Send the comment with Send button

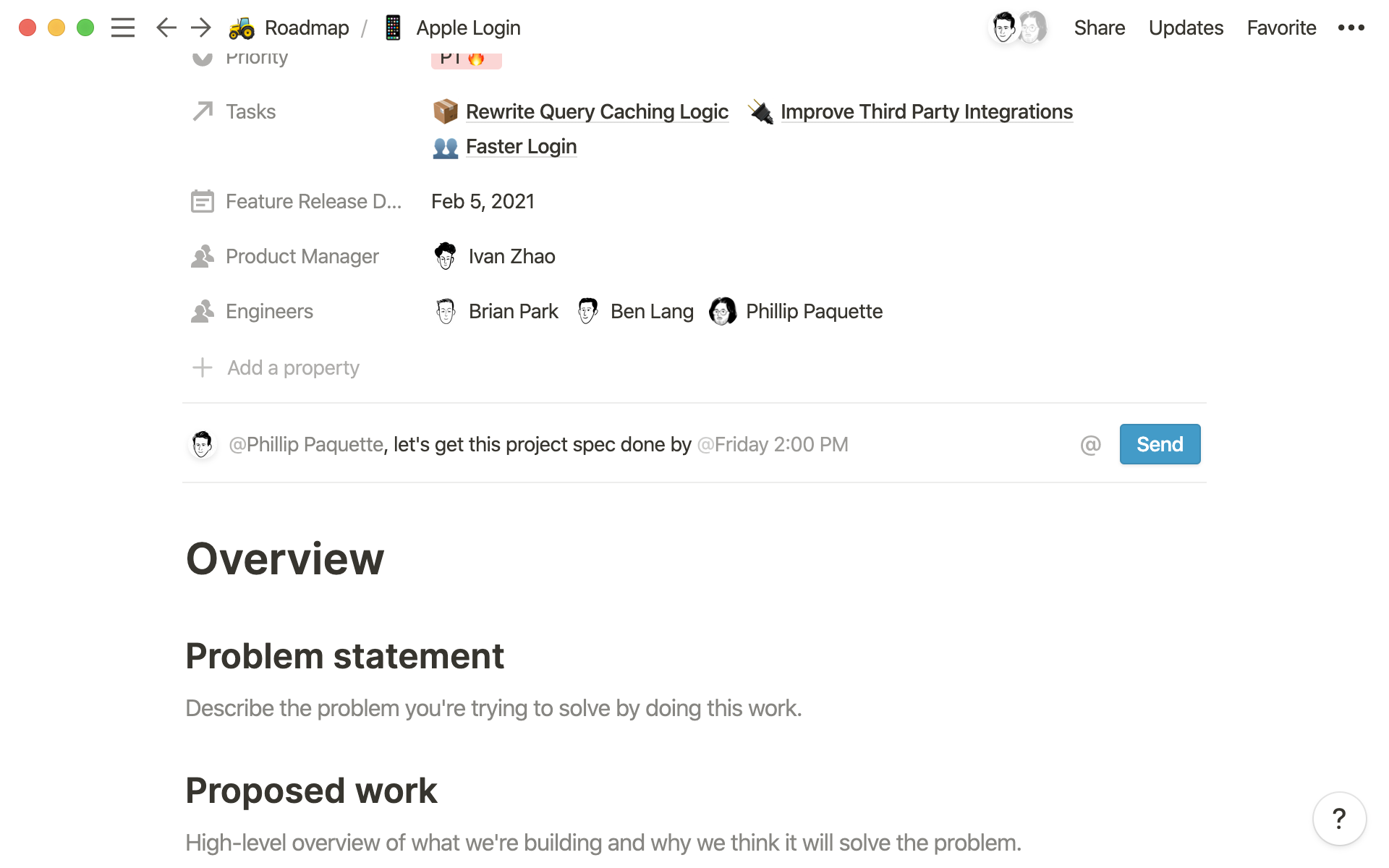click(1159, 444)
